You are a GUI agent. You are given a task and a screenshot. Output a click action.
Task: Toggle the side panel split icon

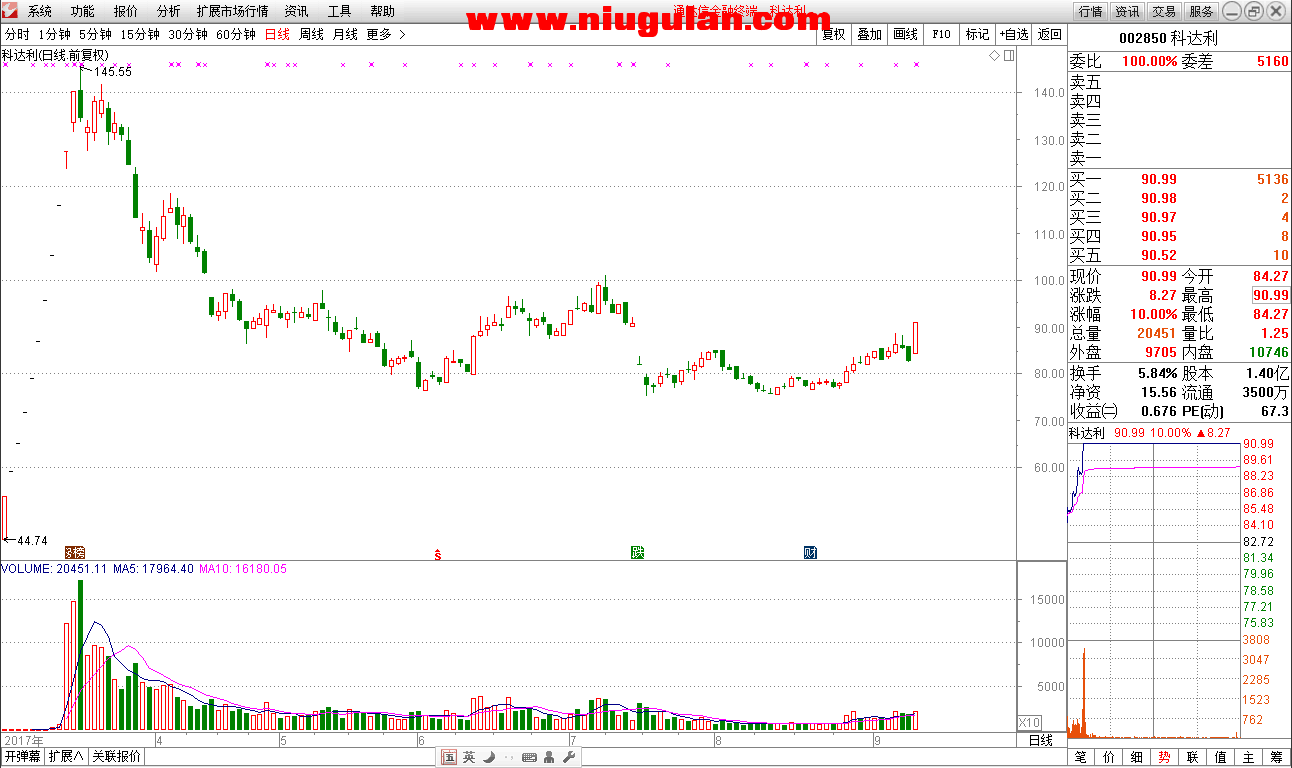pos(1007,56)
